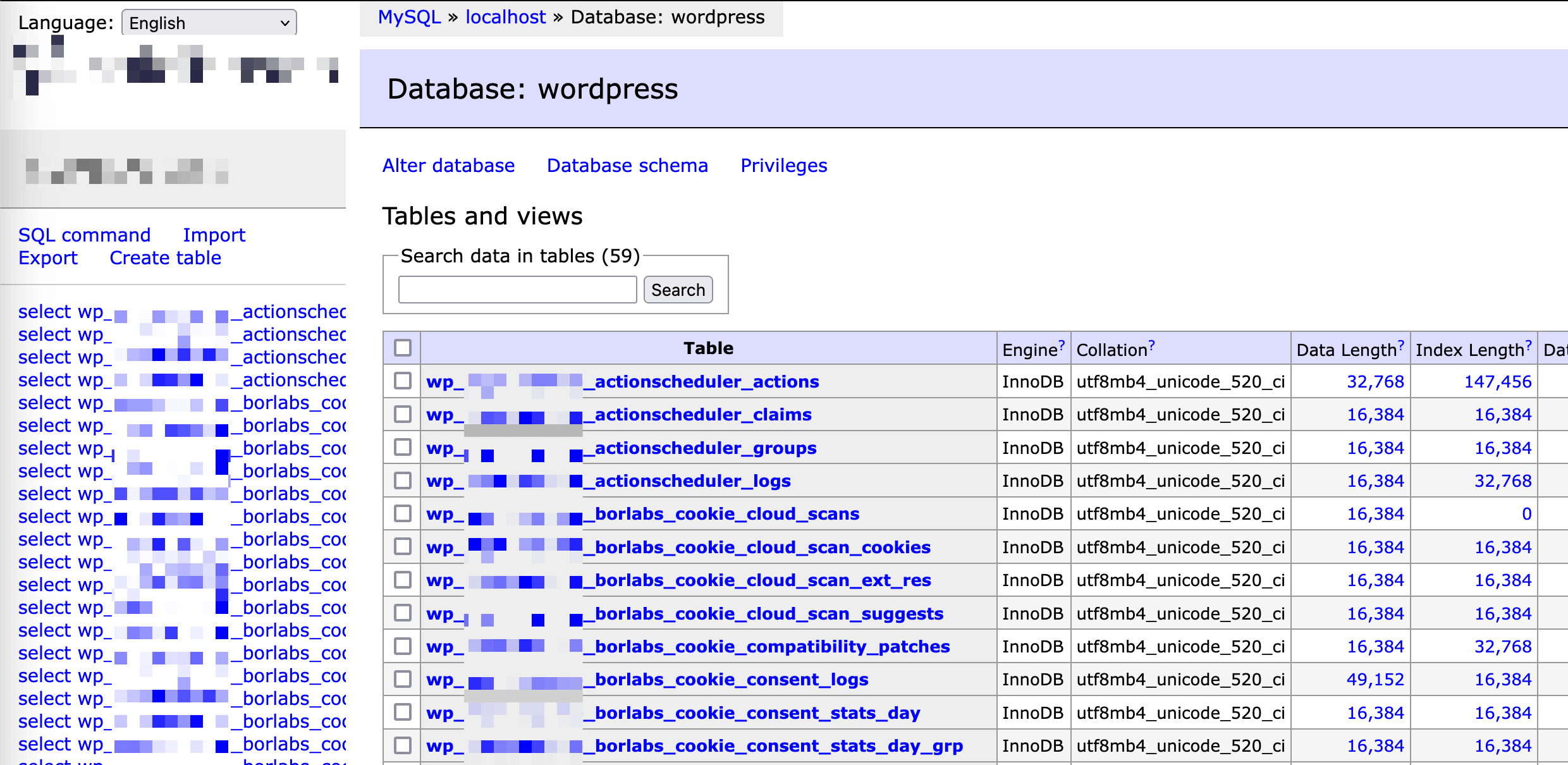The image size is (1568, 765).
Task: Open Create table in the sidebar
Action: (165, 258)
